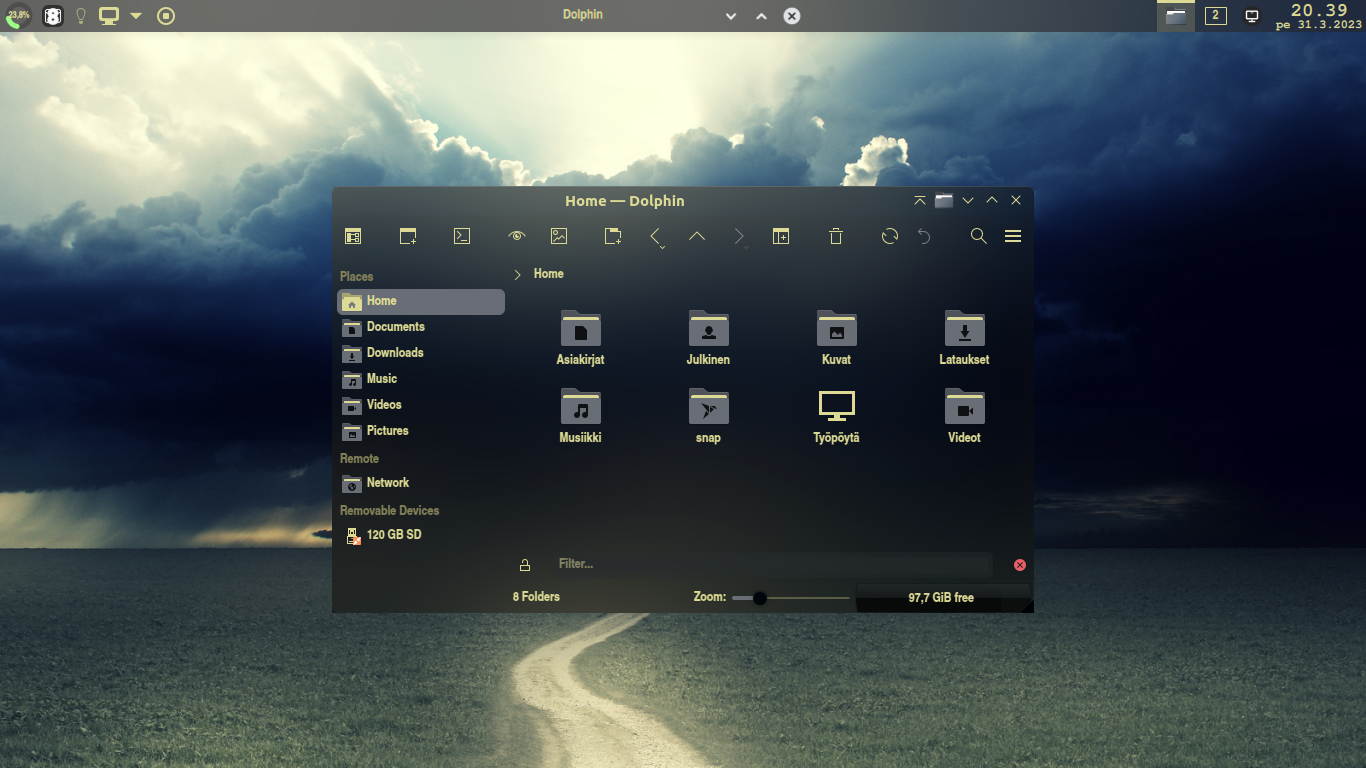The width and height of the screenshot is (1366, 768).
Task: Close Dolphin from top panel X
Action: click(791, 16)
